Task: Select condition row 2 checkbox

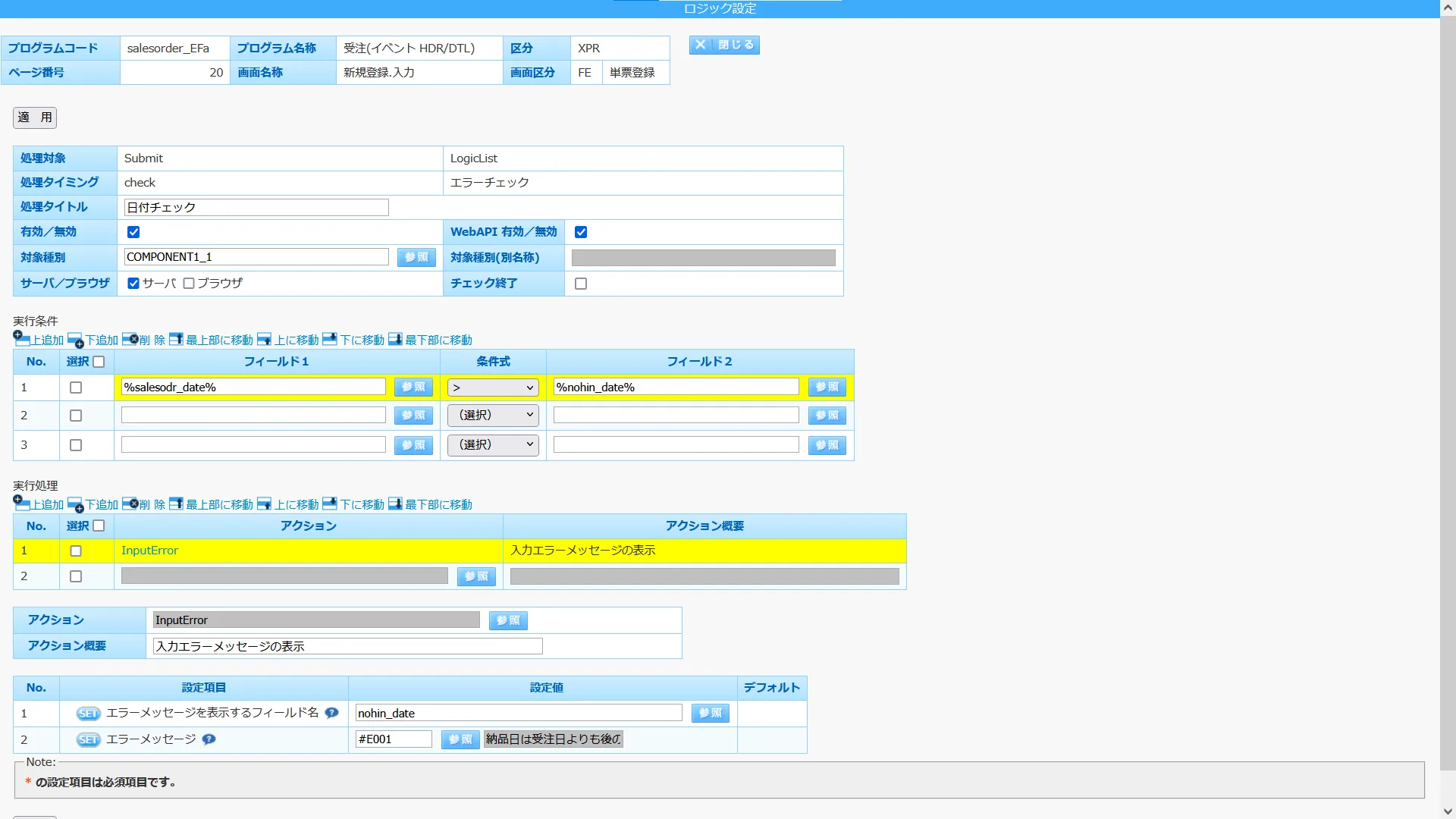Action: [x=76, y=416]
